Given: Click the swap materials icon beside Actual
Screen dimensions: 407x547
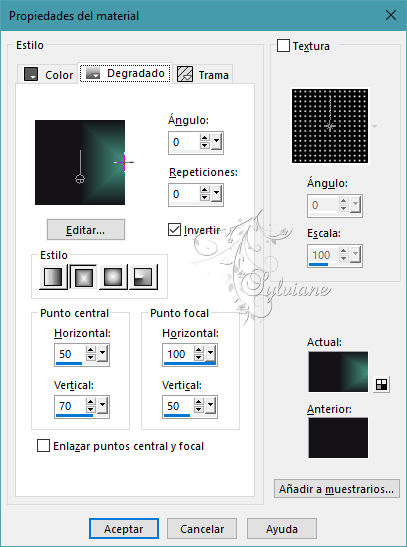Looking at the screenshot, I should (382, 384).
